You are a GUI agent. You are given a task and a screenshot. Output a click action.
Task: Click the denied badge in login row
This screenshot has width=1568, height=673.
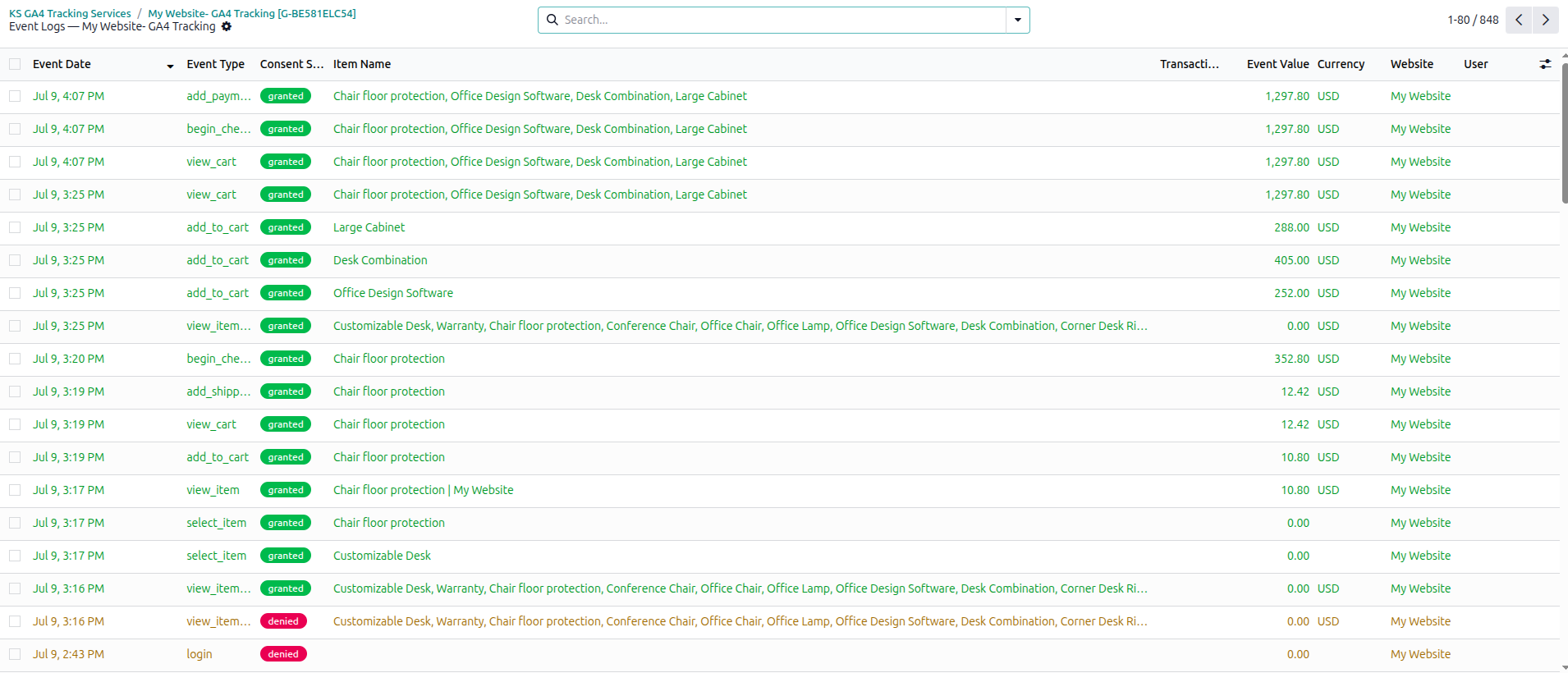(283, 654)
